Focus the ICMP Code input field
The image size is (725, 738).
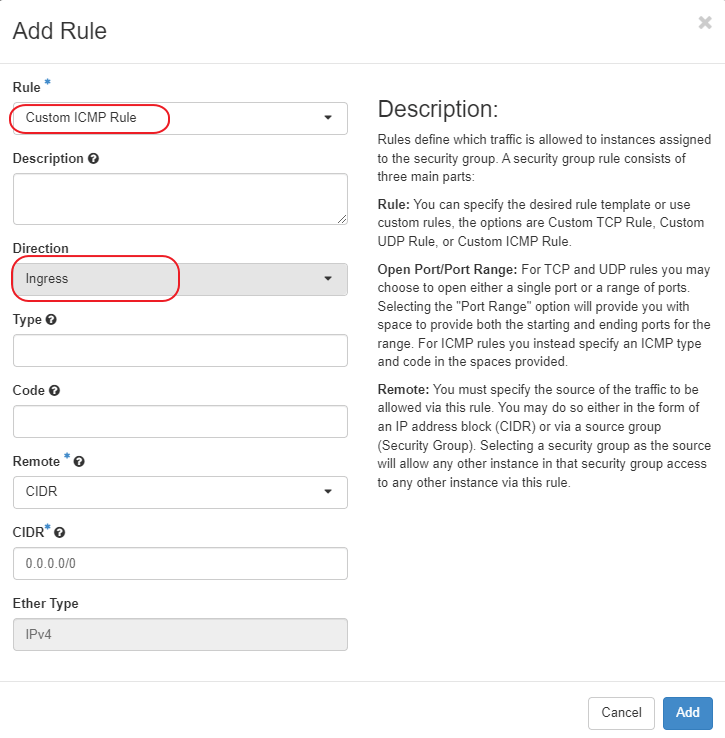(180, 421)
